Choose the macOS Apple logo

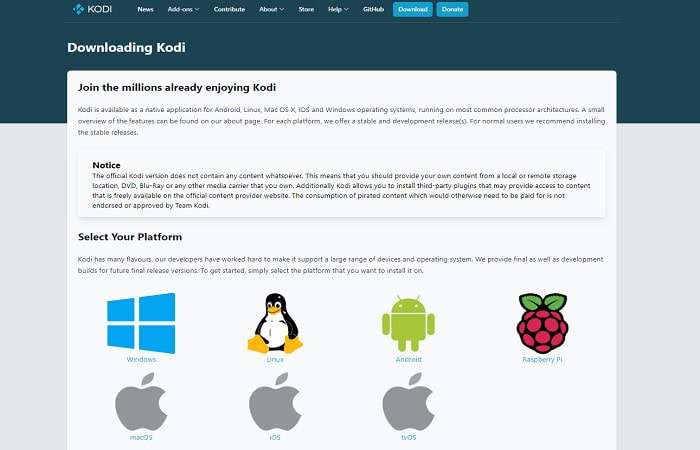pos(141,402)
